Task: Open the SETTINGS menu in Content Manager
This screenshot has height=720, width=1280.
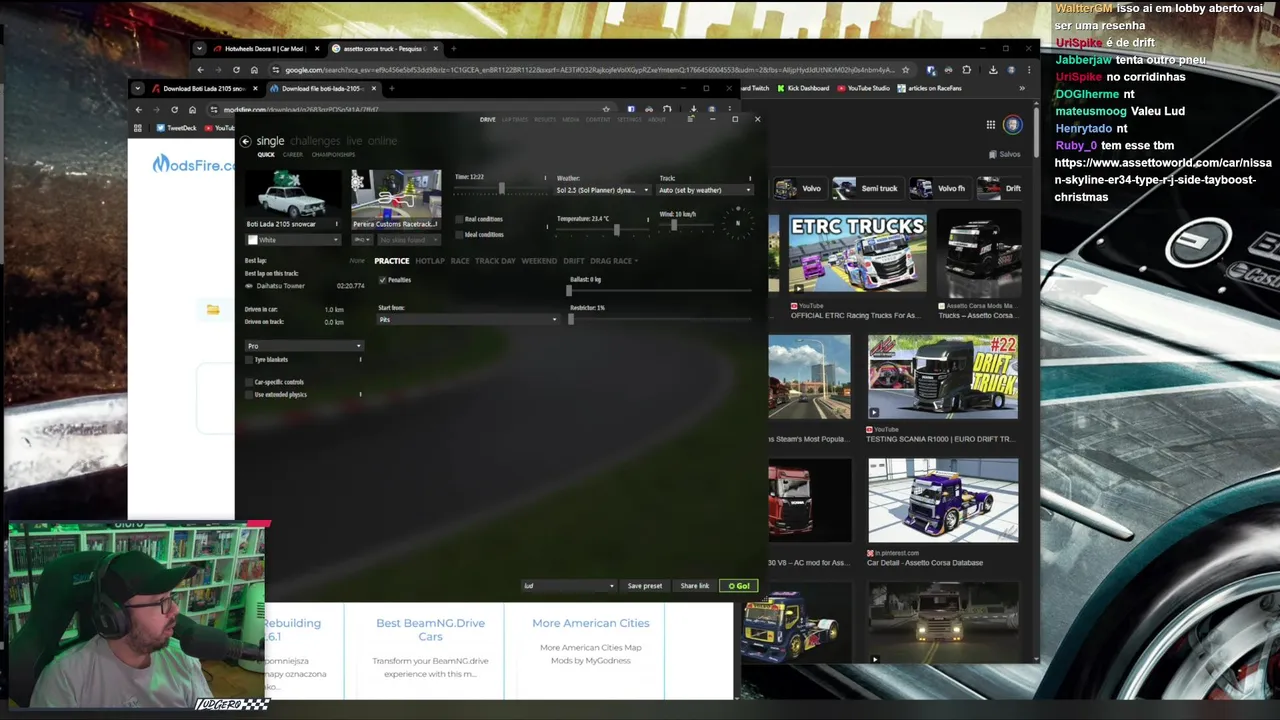Action: tap(629, 120)
